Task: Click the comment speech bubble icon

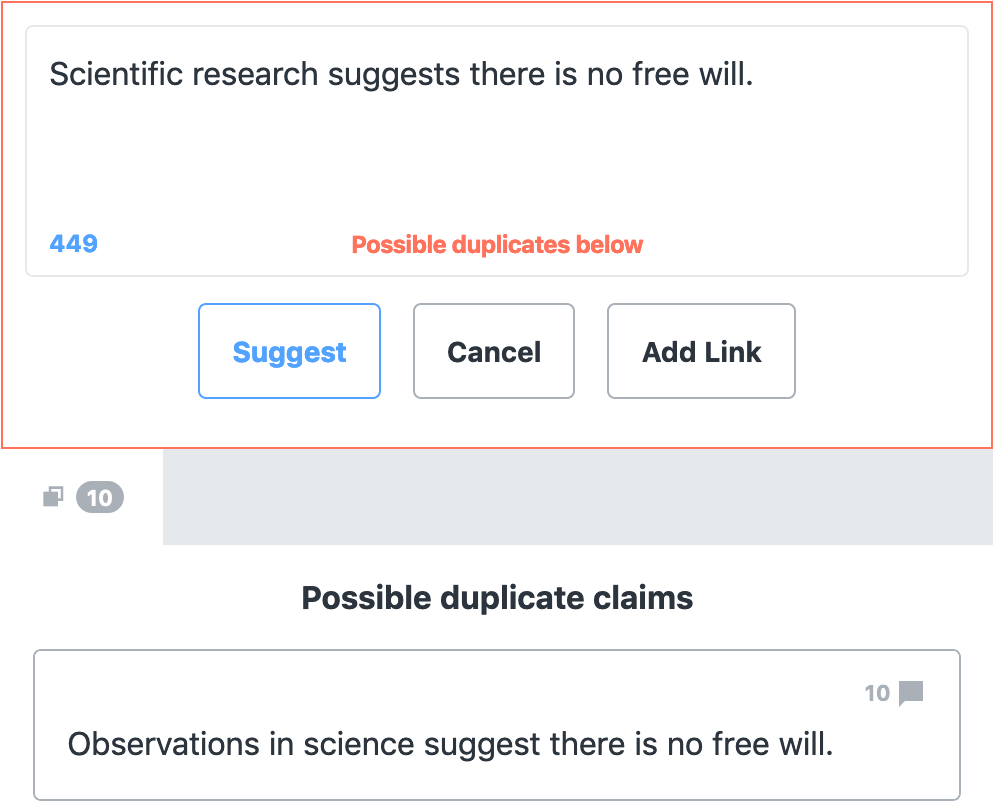Action: (911, 692)
